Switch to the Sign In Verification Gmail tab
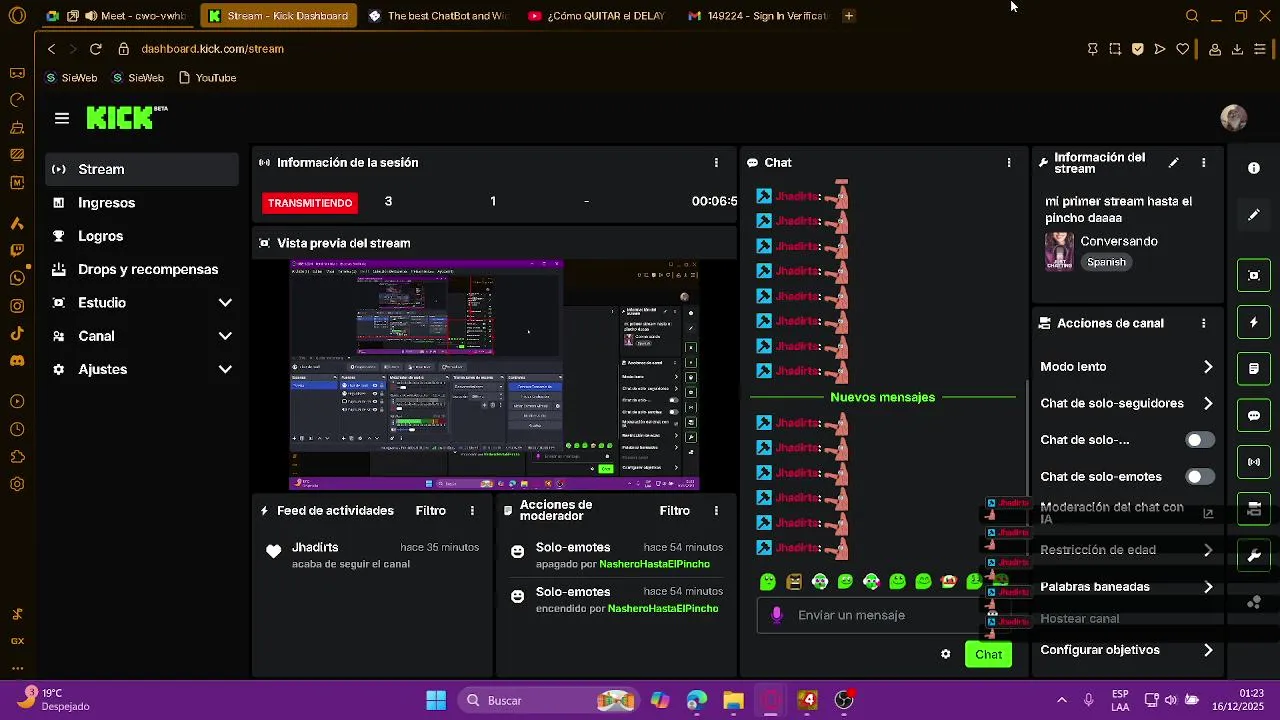This screenshot has width=1280, height=720. pyautogui.click(x=758, y=16)
